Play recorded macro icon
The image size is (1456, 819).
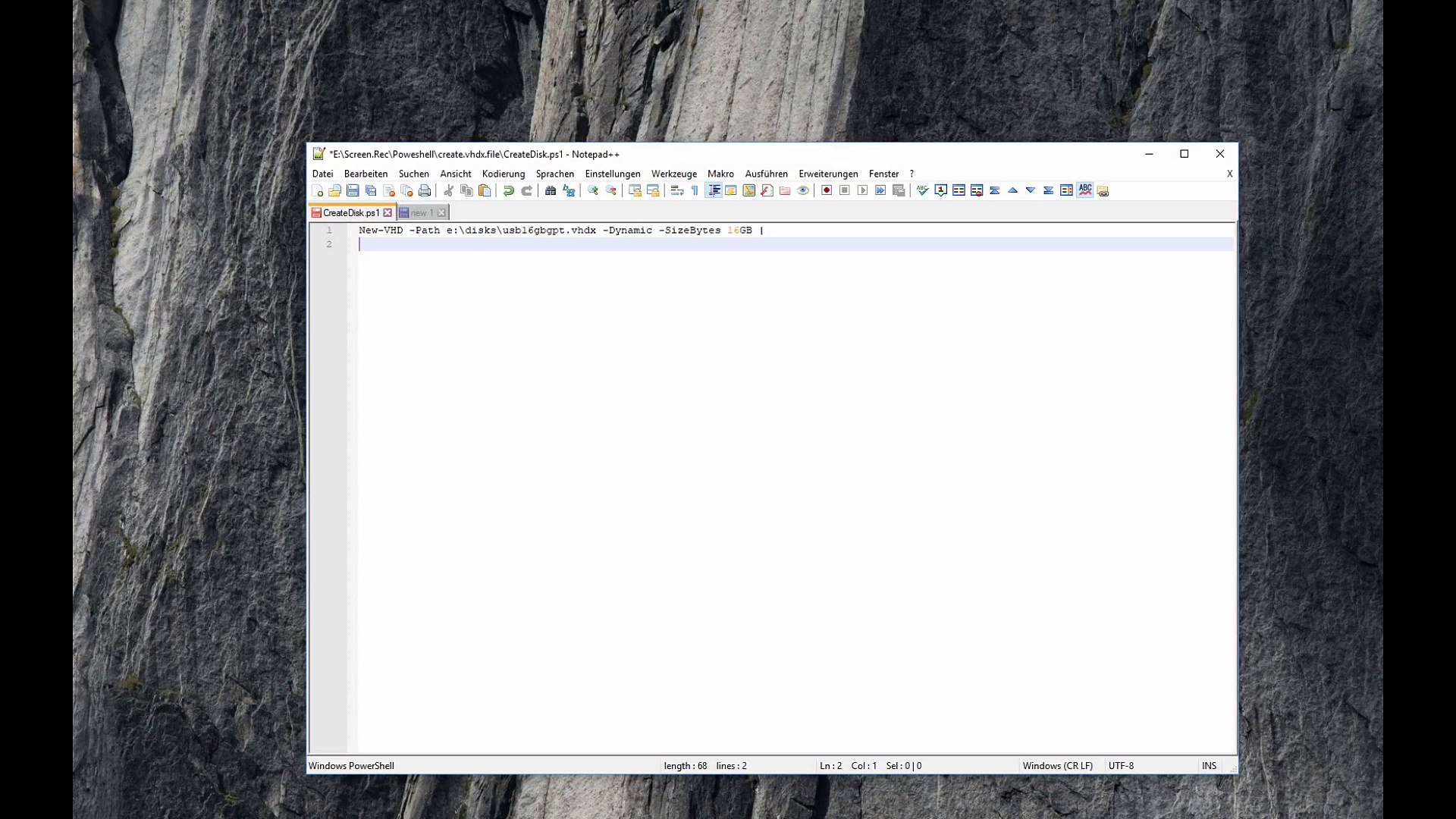[x=862, y=190]
